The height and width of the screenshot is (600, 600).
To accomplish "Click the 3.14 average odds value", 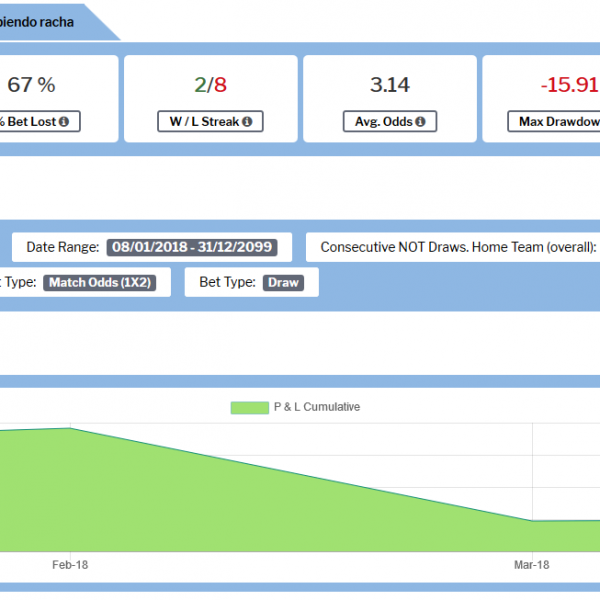I will pyautogui.click(x=390, y=85).
